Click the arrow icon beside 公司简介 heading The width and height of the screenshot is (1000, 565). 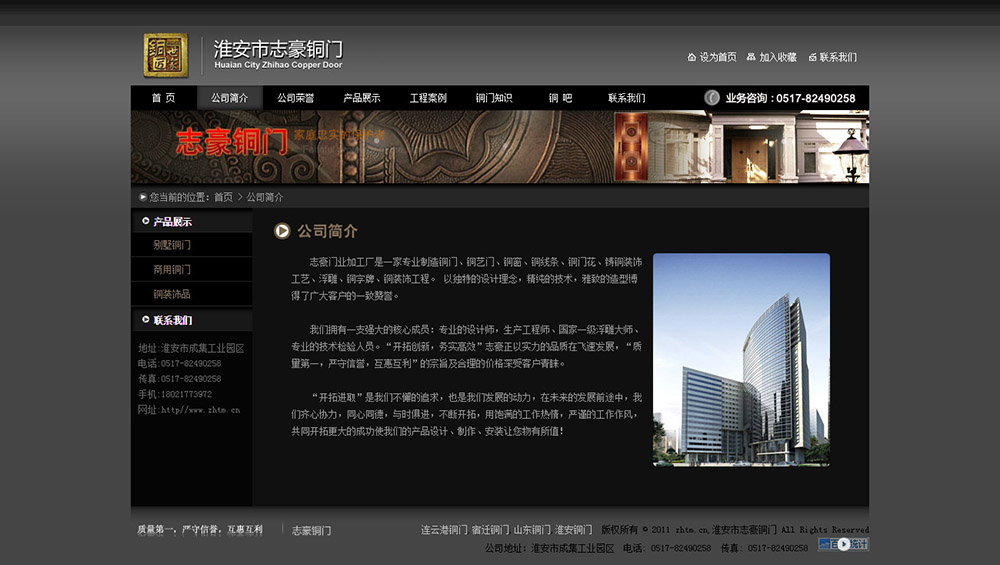point(283,231)
